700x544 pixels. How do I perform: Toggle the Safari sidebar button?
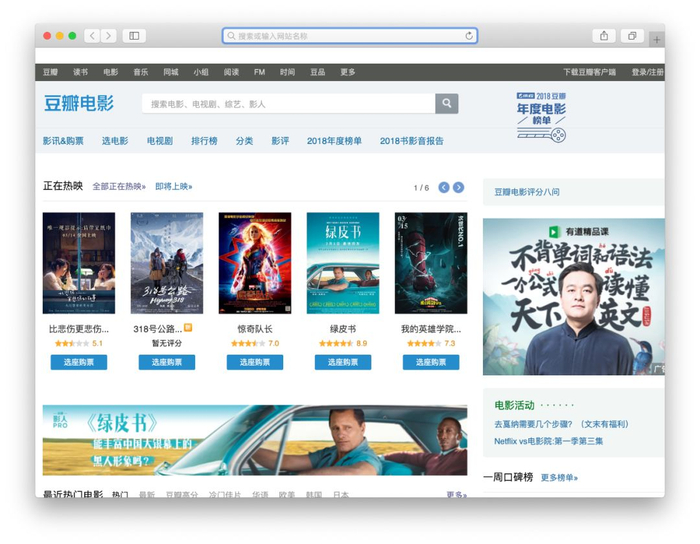point(134,36)
